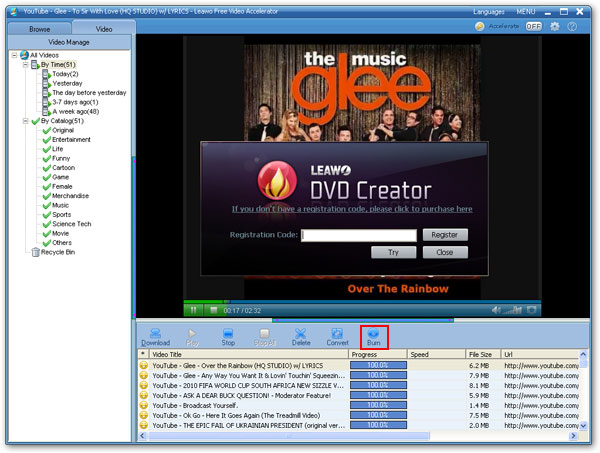This screenshot has width=600, height=453.
Task: Select The day before yesterday tree item
Action: [89, 93]
